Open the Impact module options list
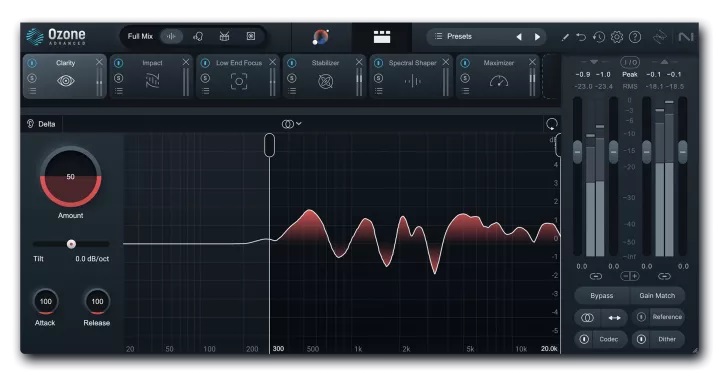The image size is (719, 376). tap(119, 91)
